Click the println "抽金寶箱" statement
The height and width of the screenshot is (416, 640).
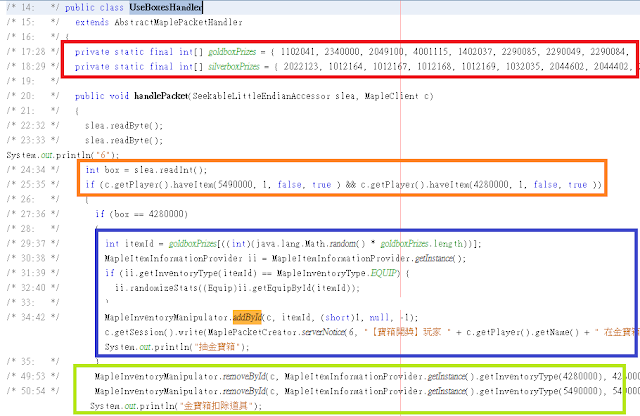[x=177, y=347]
